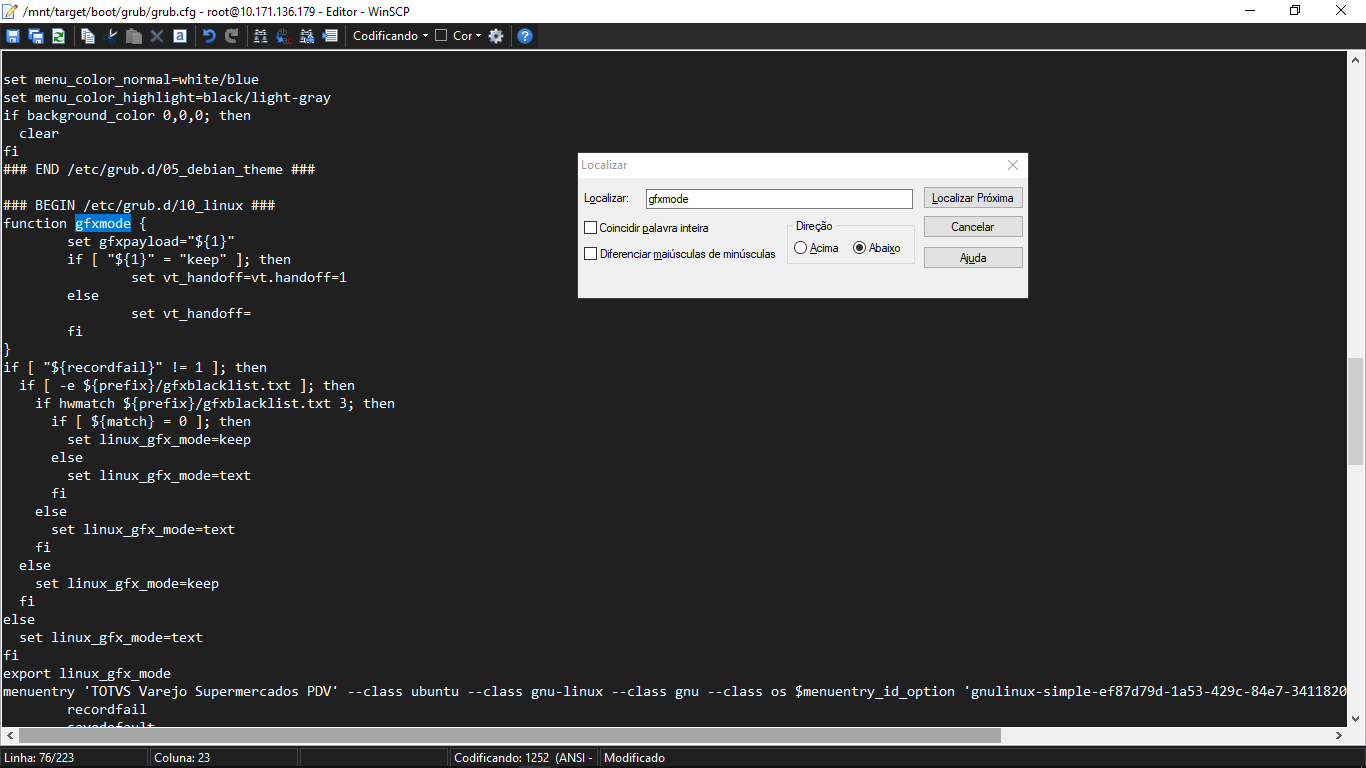Click the Ajuda button in dialog

[x=973, y=258]
